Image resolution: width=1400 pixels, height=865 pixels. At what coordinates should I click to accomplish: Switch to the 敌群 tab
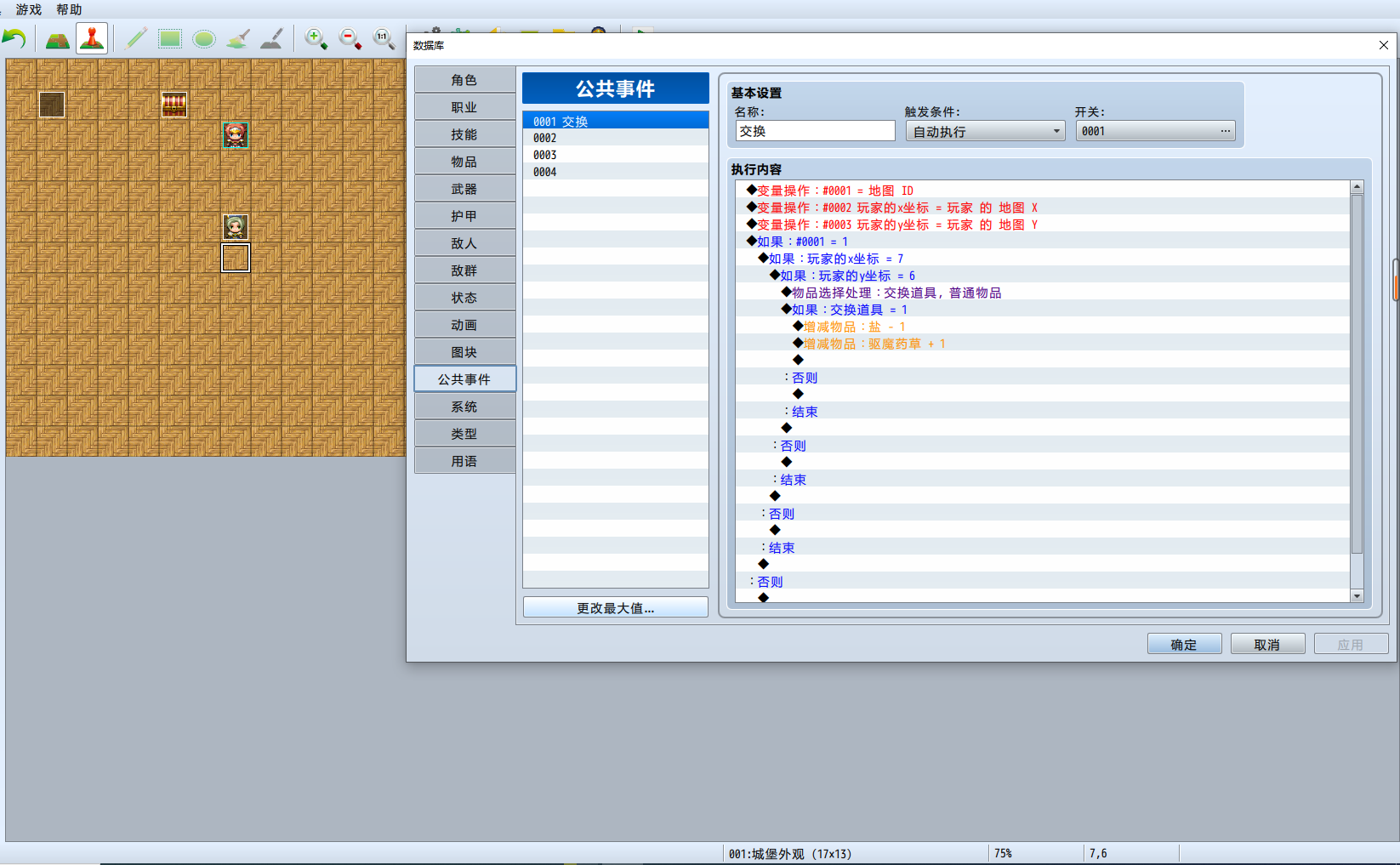pyautogui.click(x=464, y=270)
